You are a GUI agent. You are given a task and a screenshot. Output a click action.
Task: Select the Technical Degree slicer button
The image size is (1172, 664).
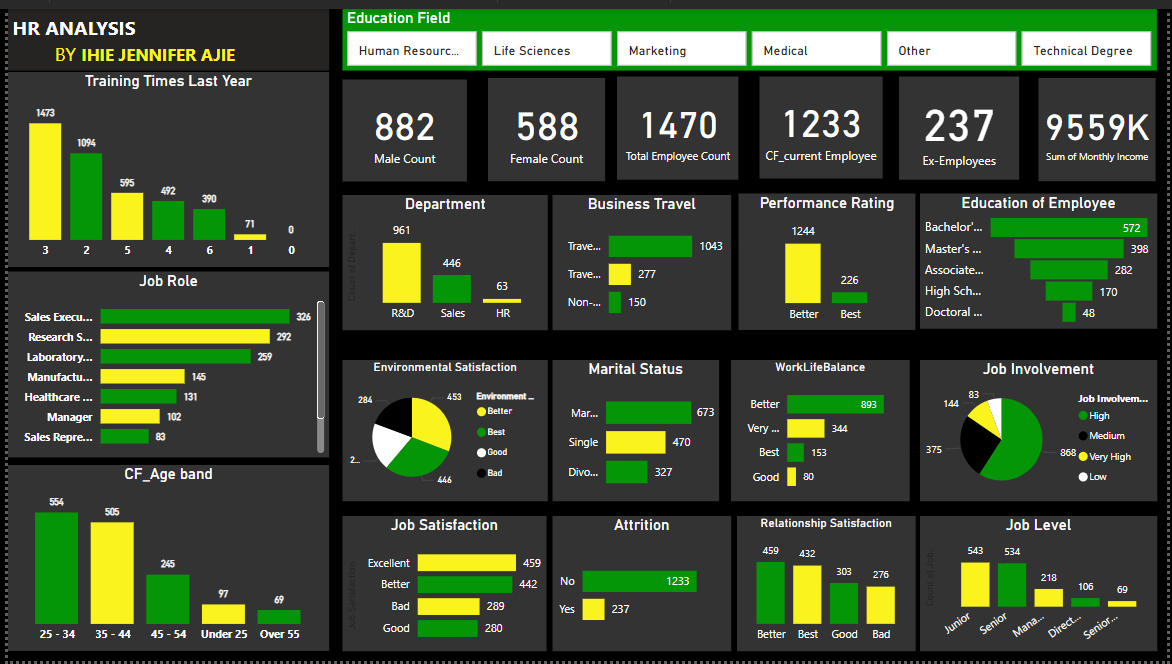point(1085,50)
